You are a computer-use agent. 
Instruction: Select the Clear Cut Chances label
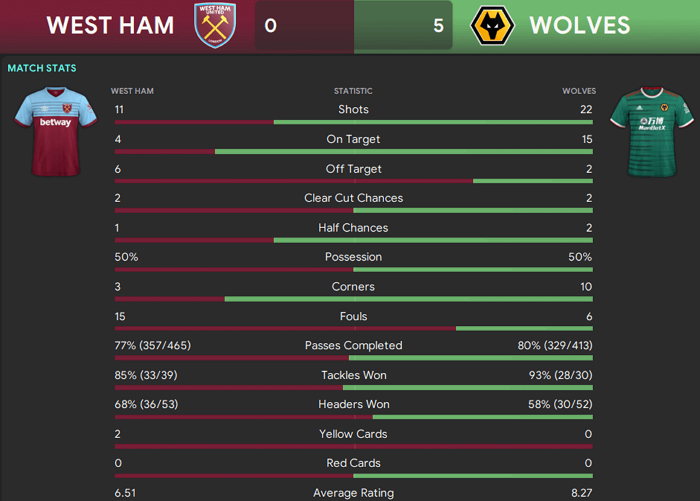[354, 198]
